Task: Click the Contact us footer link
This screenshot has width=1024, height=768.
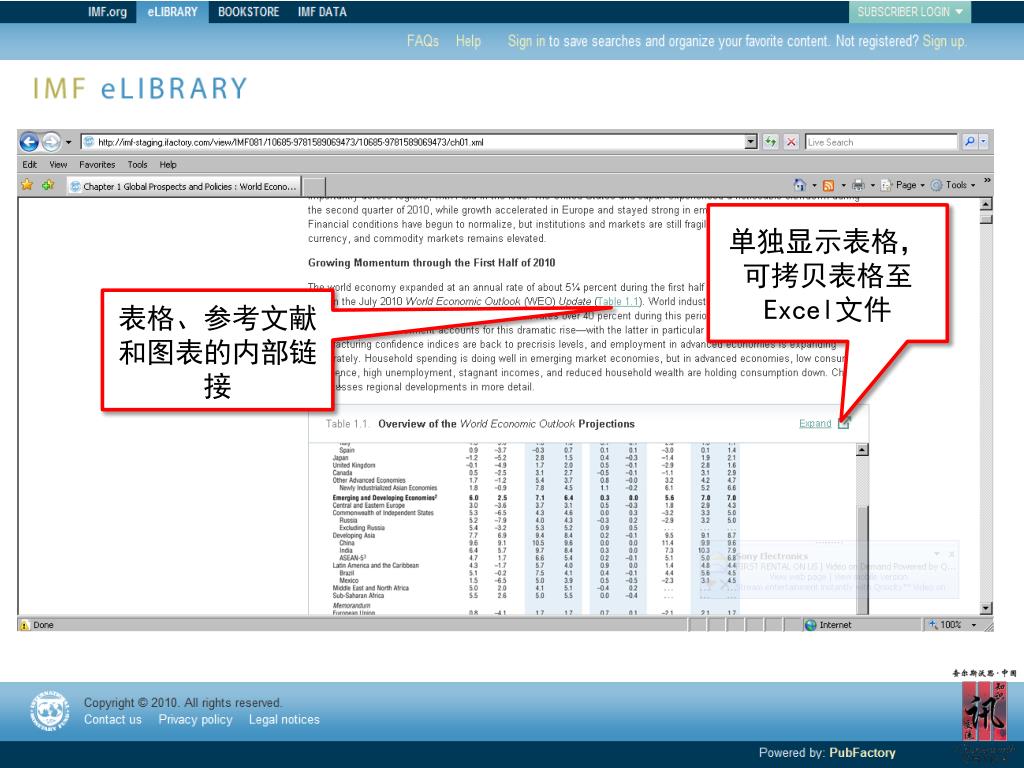Action: click(112, 720)
